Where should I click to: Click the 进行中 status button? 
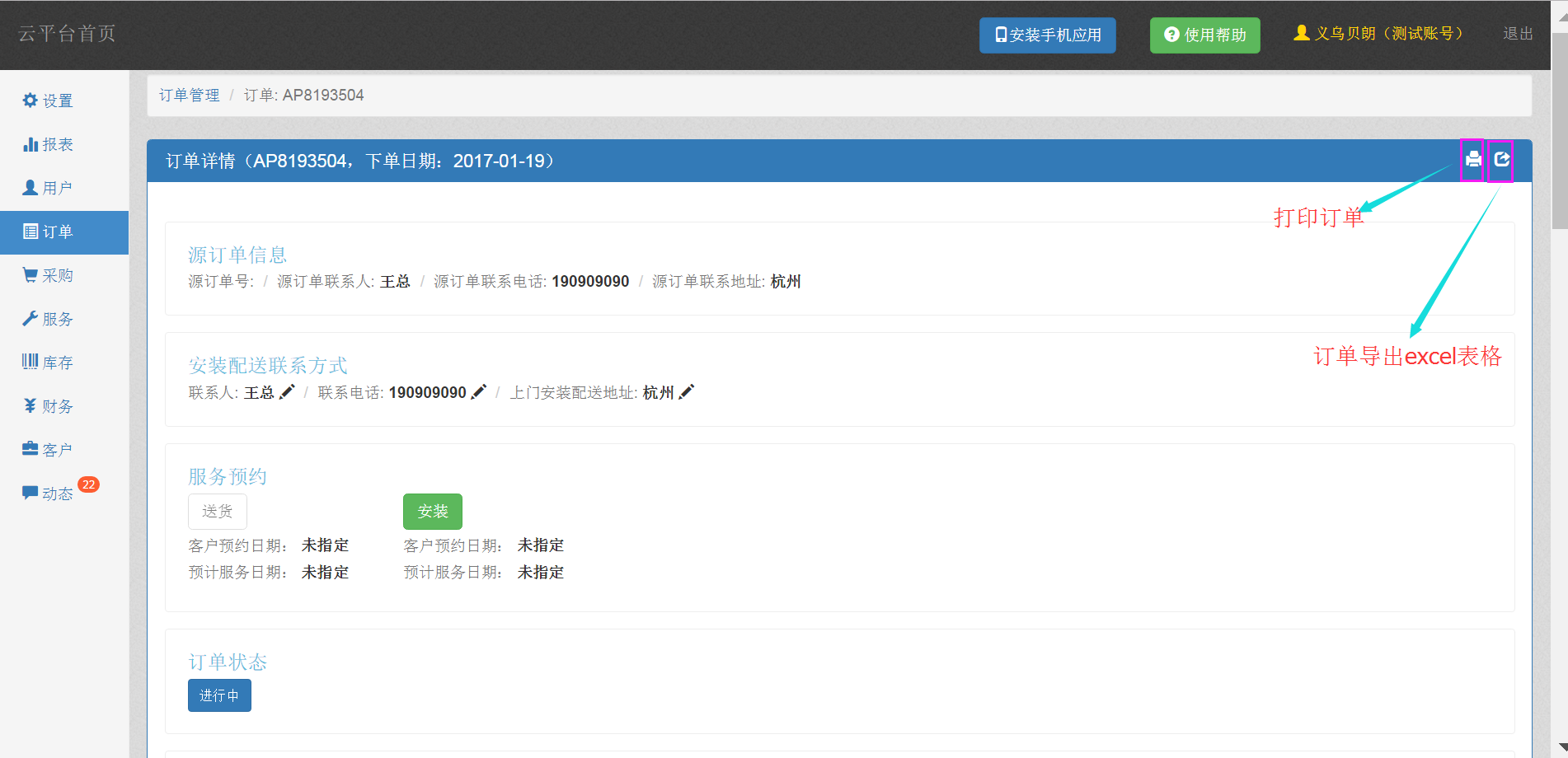[x=219, y=695]
